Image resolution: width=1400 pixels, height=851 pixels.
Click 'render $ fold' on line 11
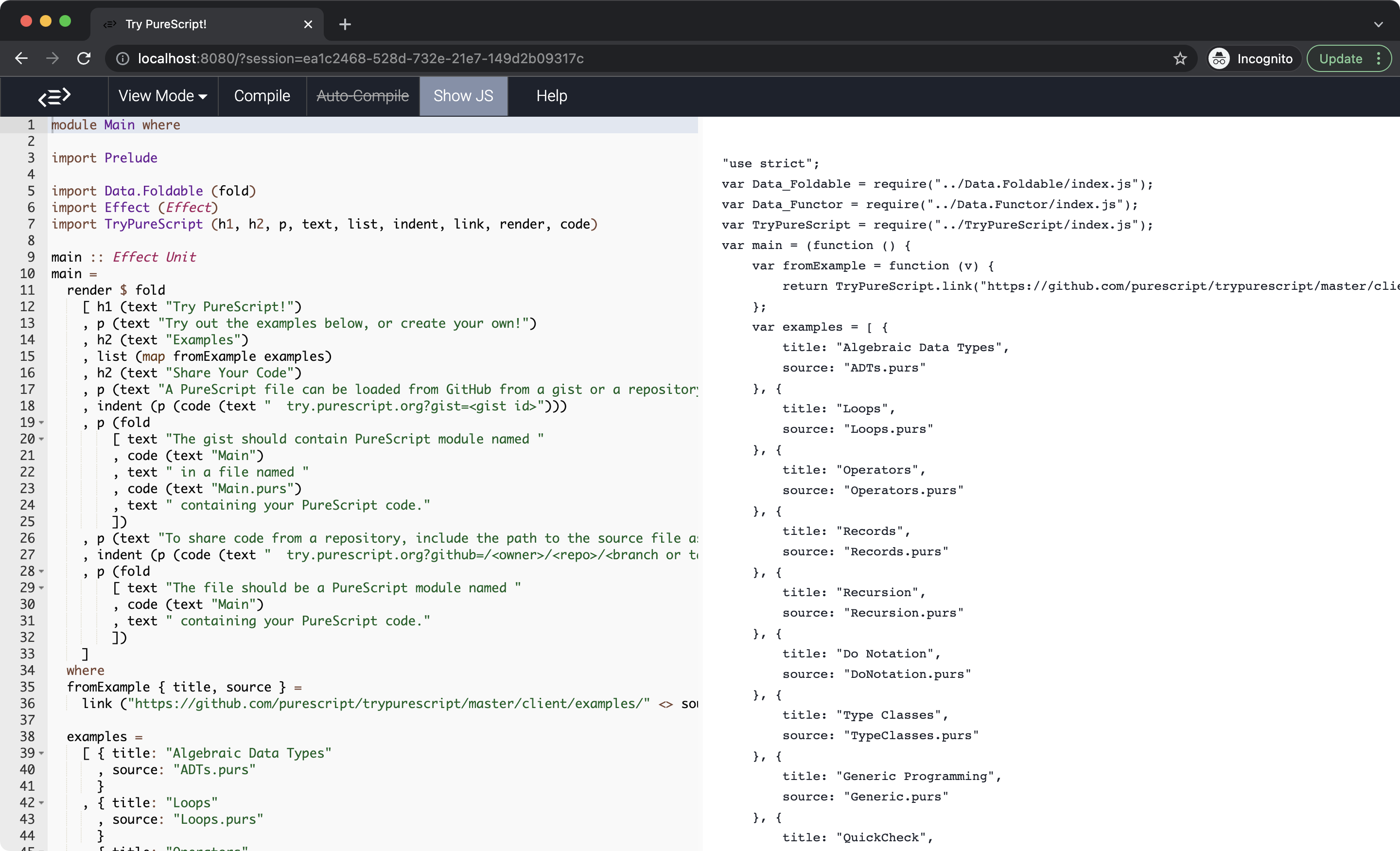[x=116, y=290]
